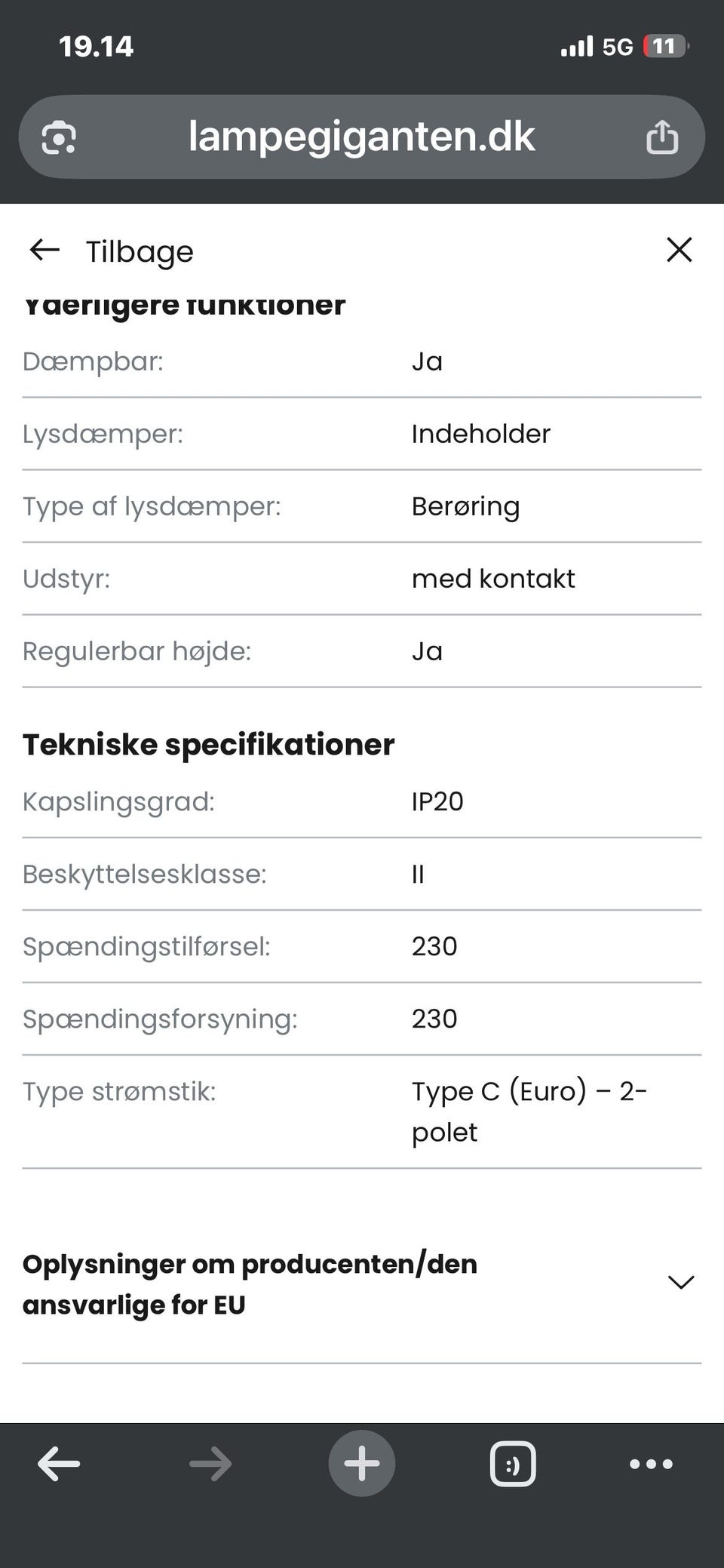Screen dimensions: 724x1568
Task: Open the share icon in address bar
Action: (x=662, y=137)
